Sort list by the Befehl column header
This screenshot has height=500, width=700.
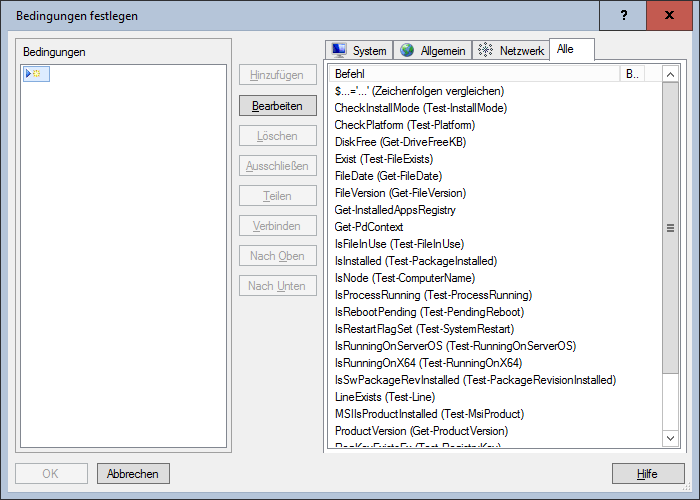click(x=474, y=74)
